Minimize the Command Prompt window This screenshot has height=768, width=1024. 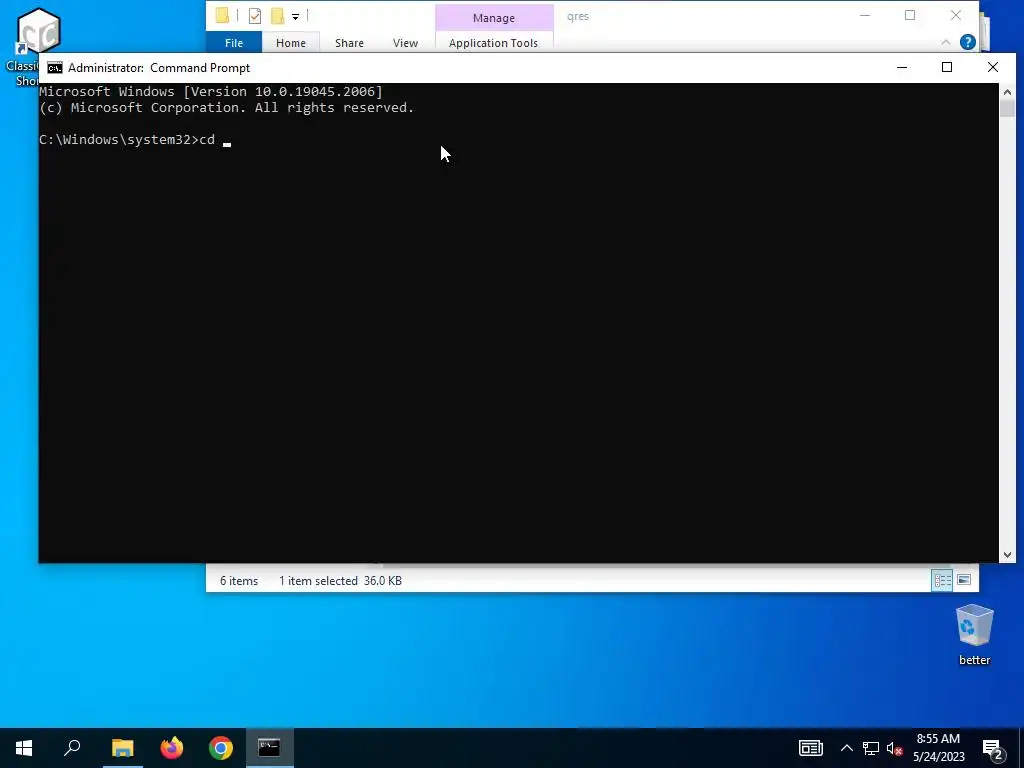(x=902, y=67)
